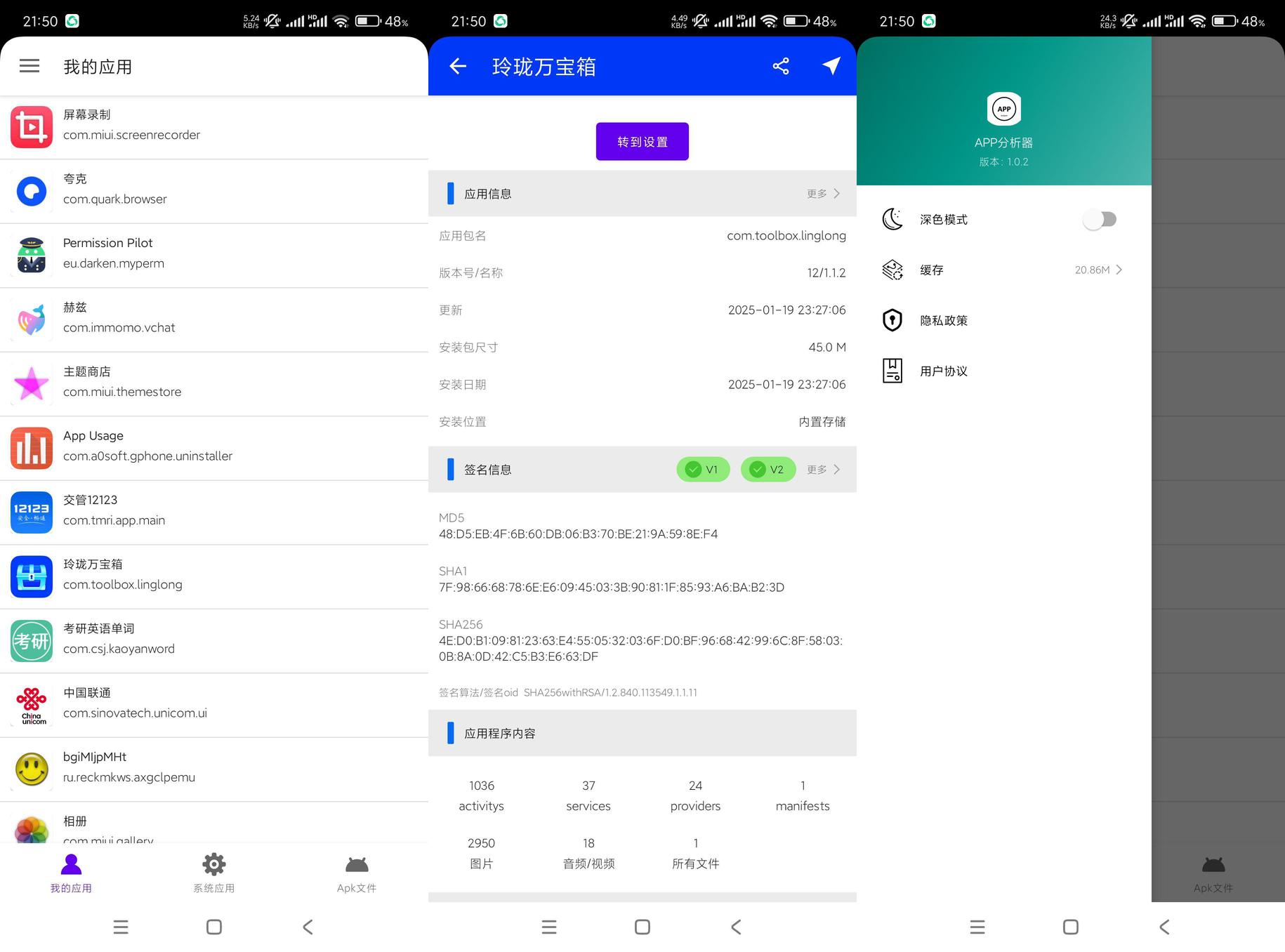This screenshot has height=952, width=1285.
Task: Select 安装包尺寸 value 45.0 M
Action: click(827, 347)
